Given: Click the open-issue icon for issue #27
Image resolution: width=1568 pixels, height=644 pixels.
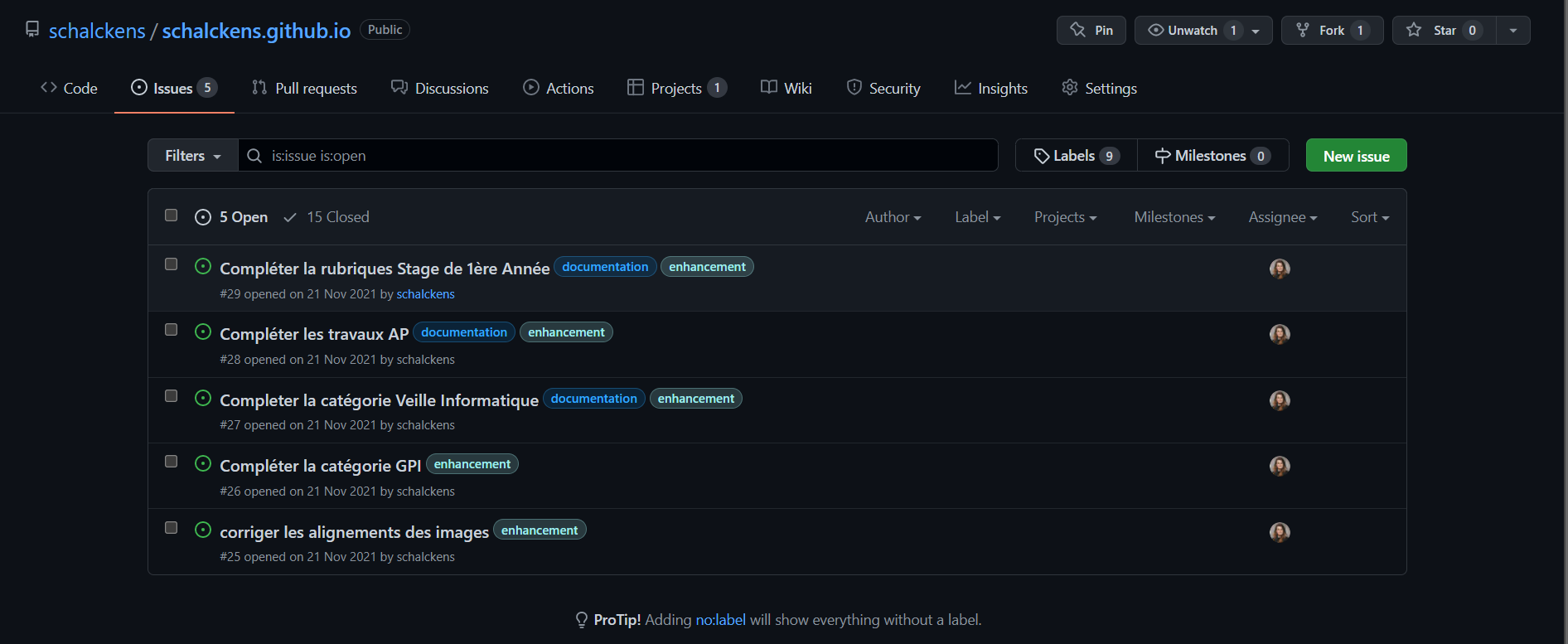Looking at the screenshot, I should coord(203,398).
